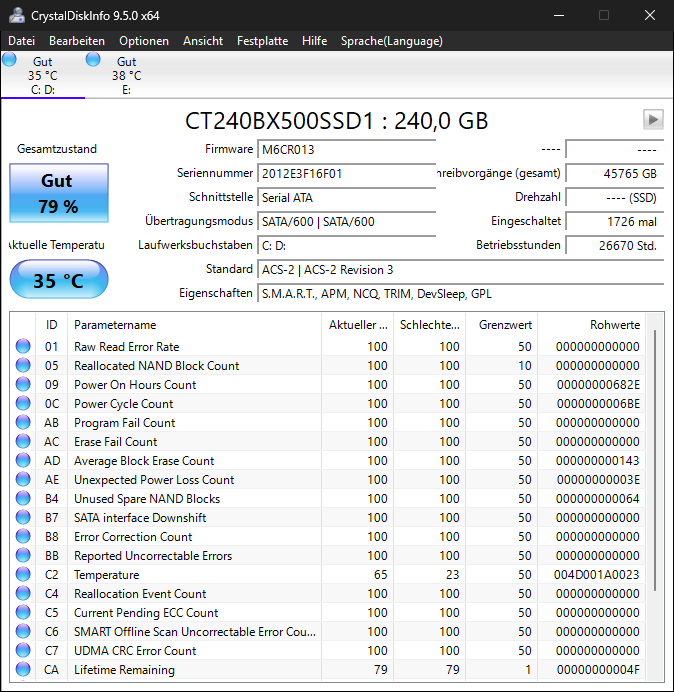Click the blue status orb of E: disk

tap(93, 59)
